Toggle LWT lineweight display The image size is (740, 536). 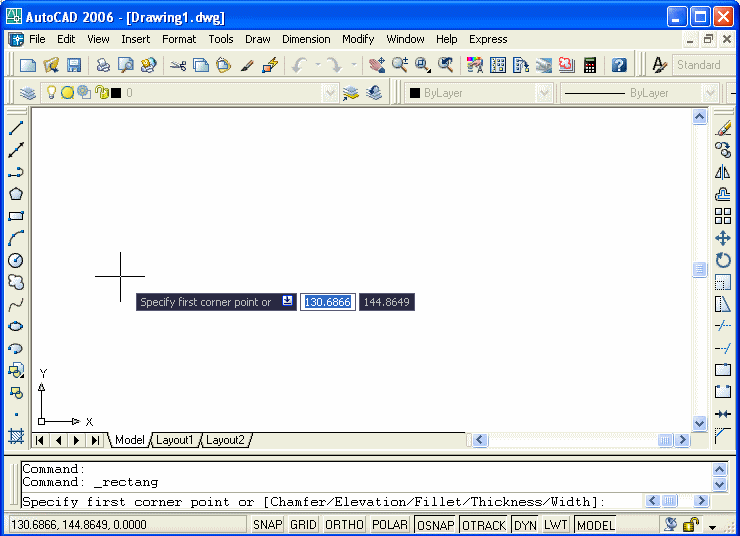point(555,525)
